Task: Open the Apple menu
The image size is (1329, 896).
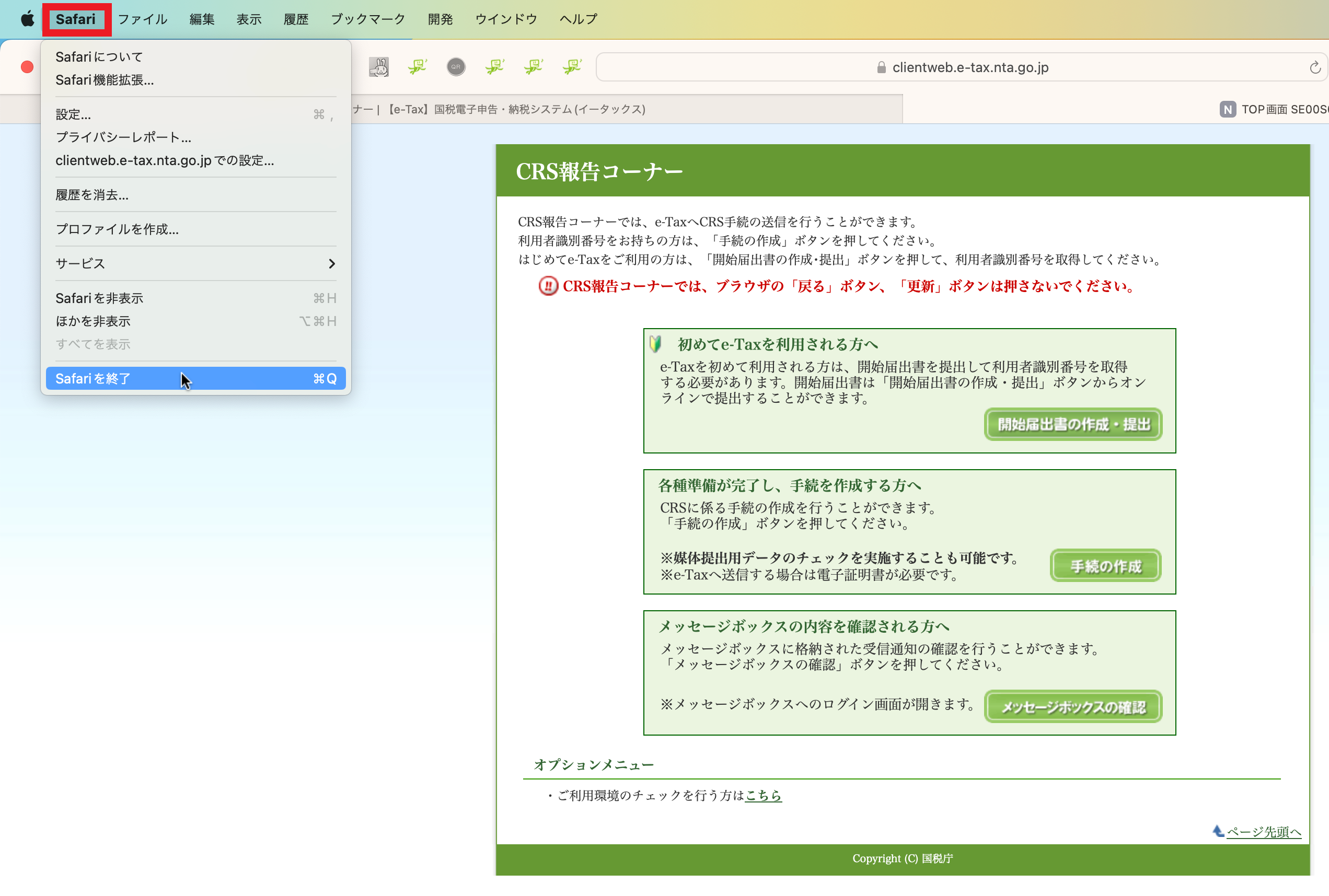Action: [28, 19]
